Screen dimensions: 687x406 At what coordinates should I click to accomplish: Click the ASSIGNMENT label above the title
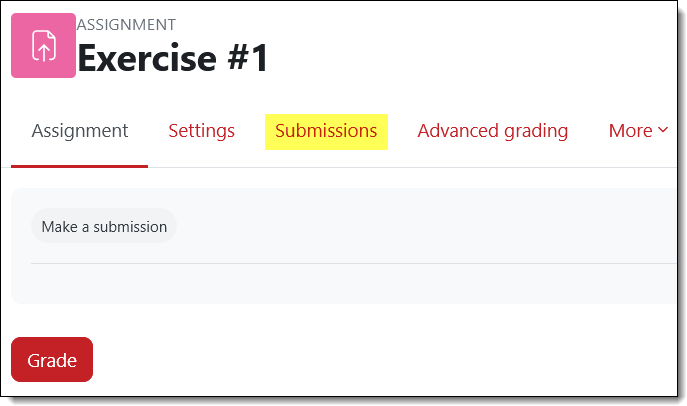126,24
